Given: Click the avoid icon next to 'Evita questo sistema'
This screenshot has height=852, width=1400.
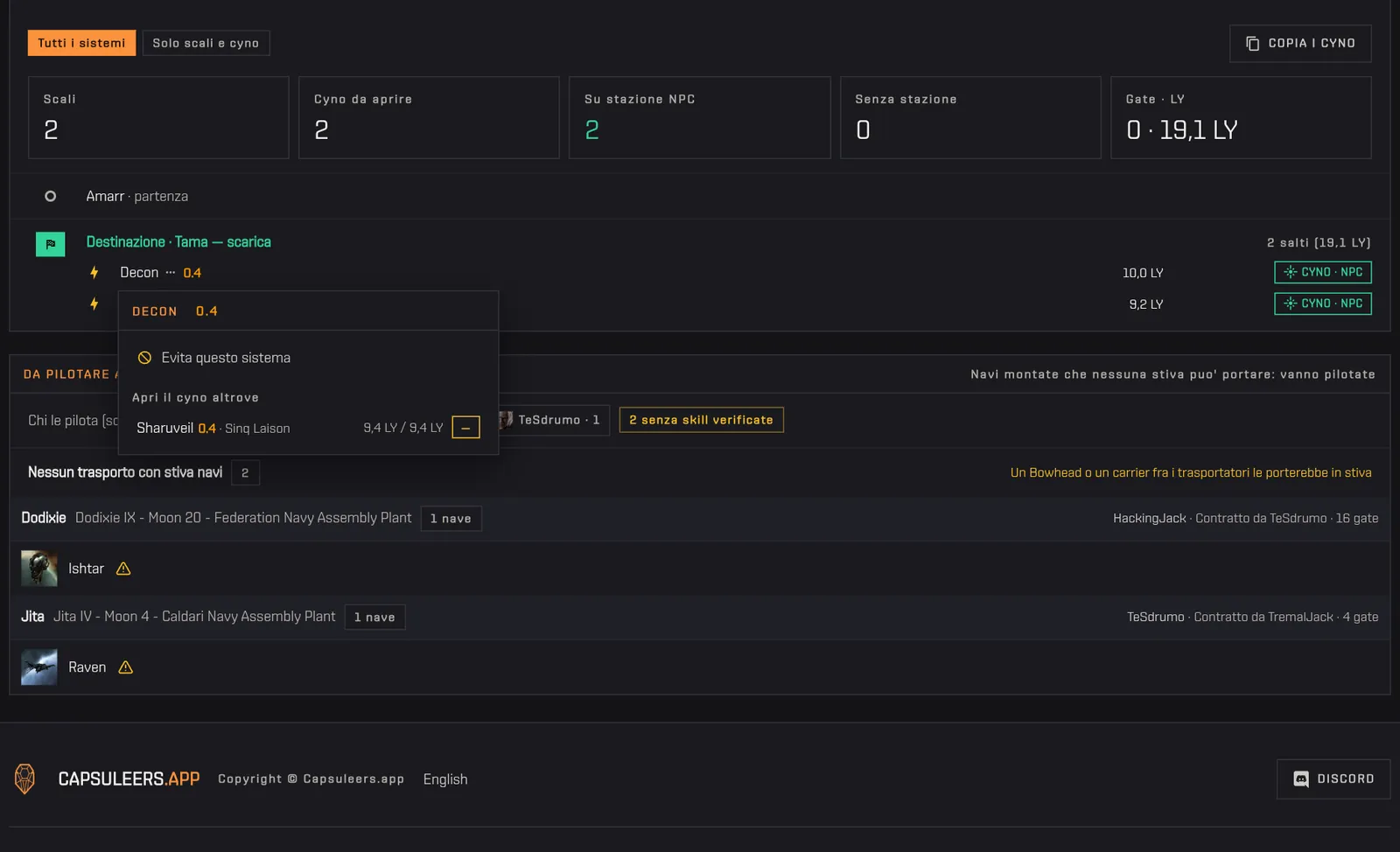Looking at the screenshot, I should tap(145, 358).
